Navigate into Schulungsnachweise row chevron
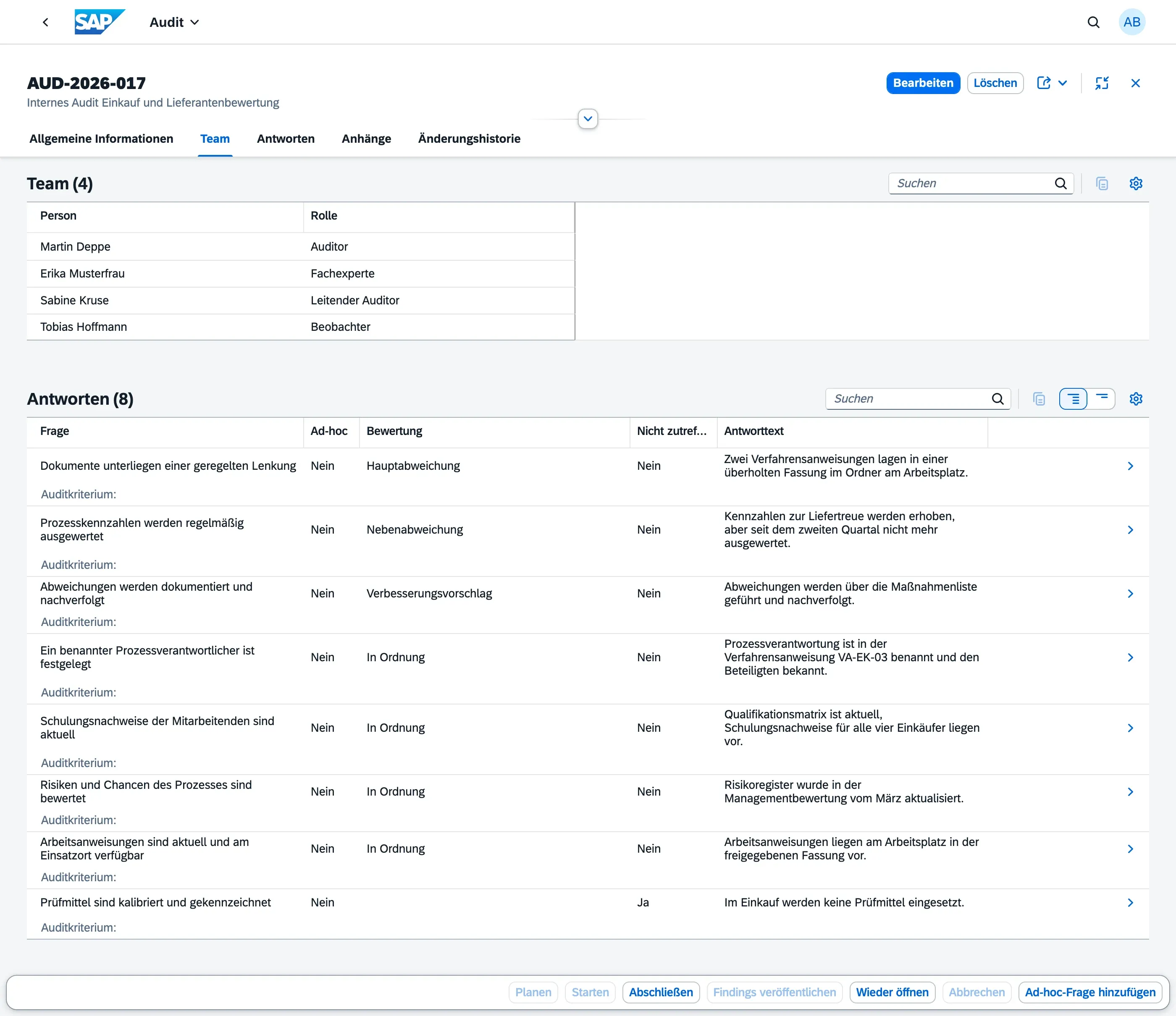 coord(1130,727)
